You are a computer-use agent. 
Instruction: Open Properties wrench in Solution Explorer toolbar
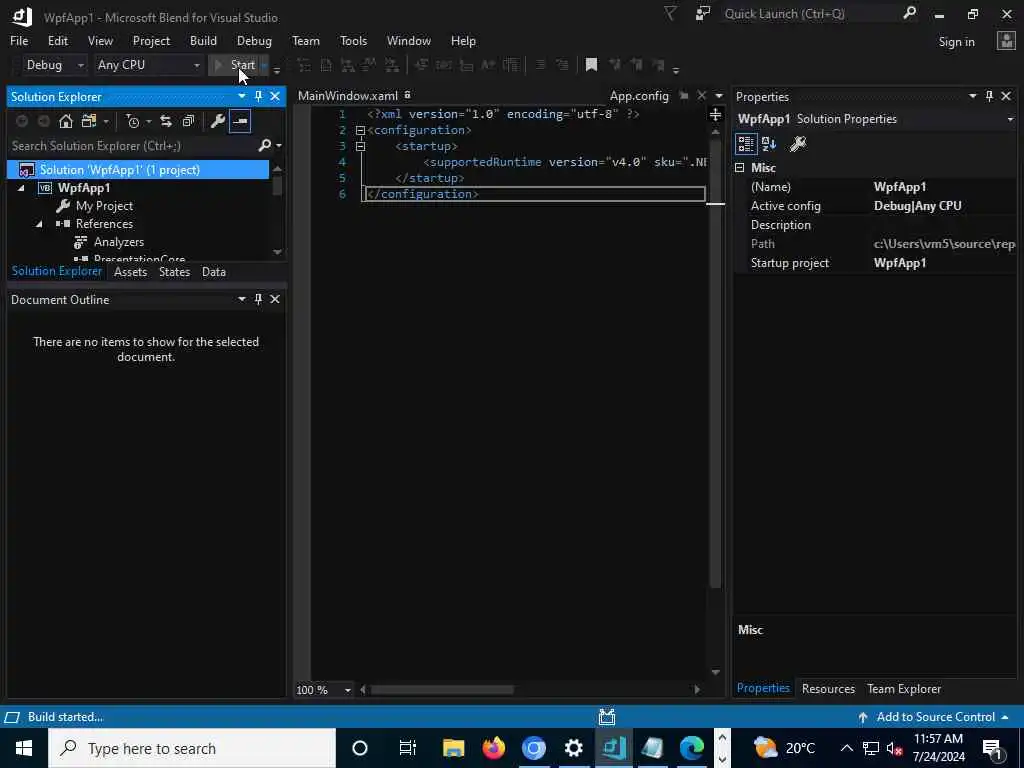[x=217, y=121]
